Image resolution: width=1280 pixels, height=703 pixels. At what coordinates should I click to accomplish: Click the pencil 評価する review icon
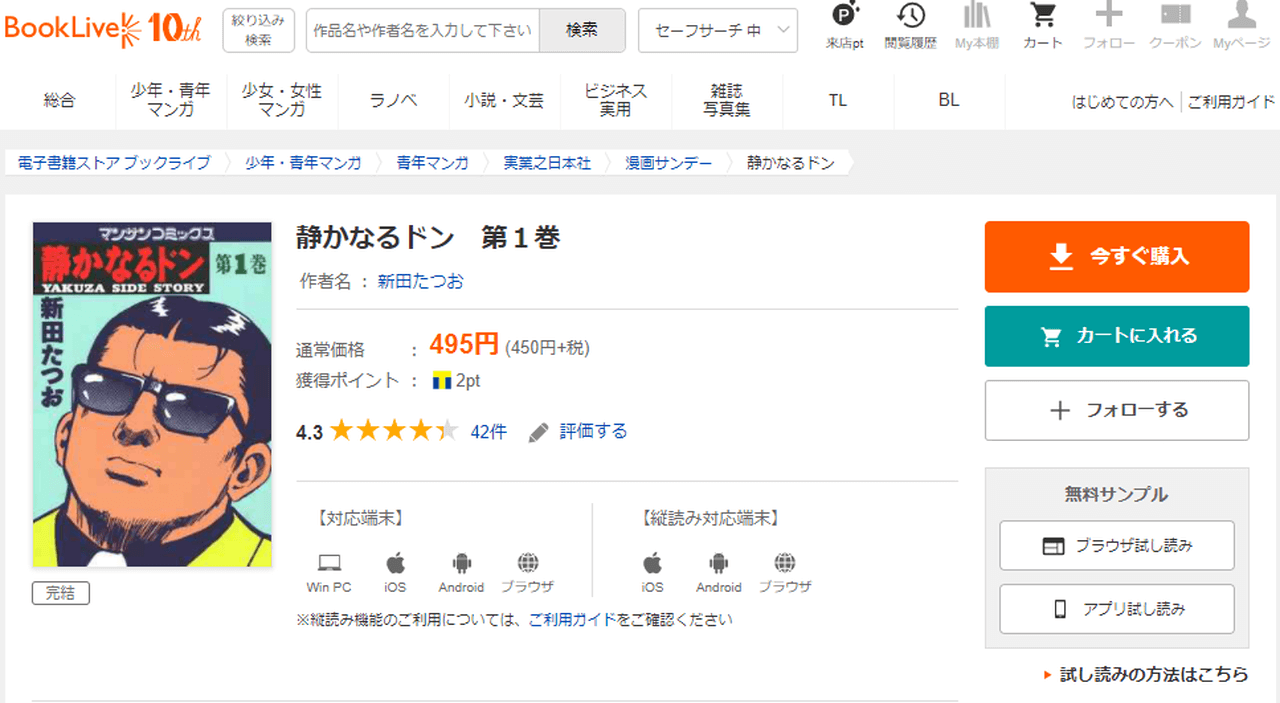tap(539, 432)
